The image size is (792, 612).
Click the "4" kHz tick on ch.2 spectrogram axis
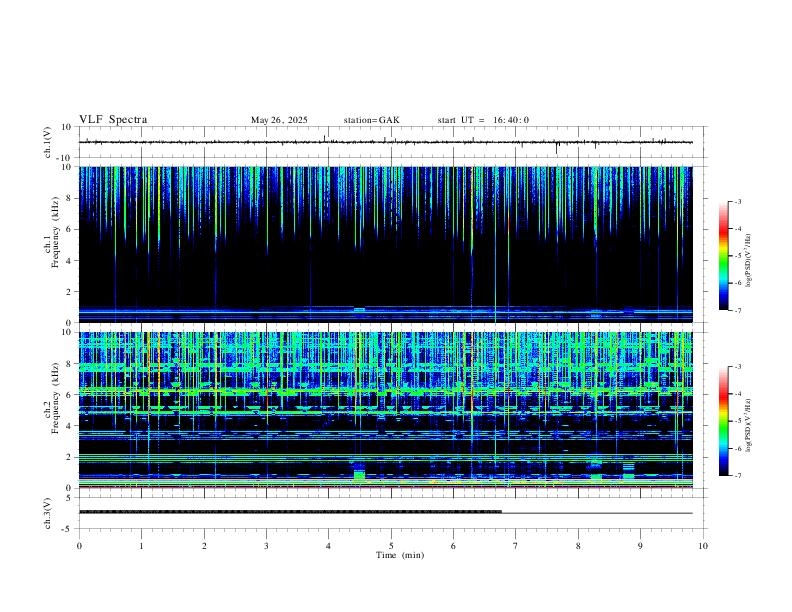tap(69, 426)
